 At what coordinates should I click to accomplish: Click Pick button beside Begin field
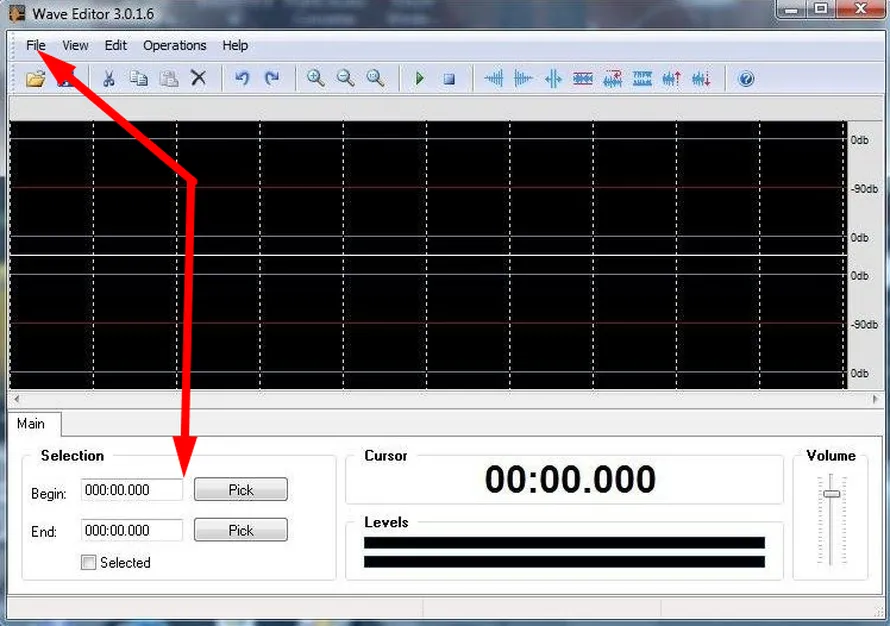click(241, 490)
